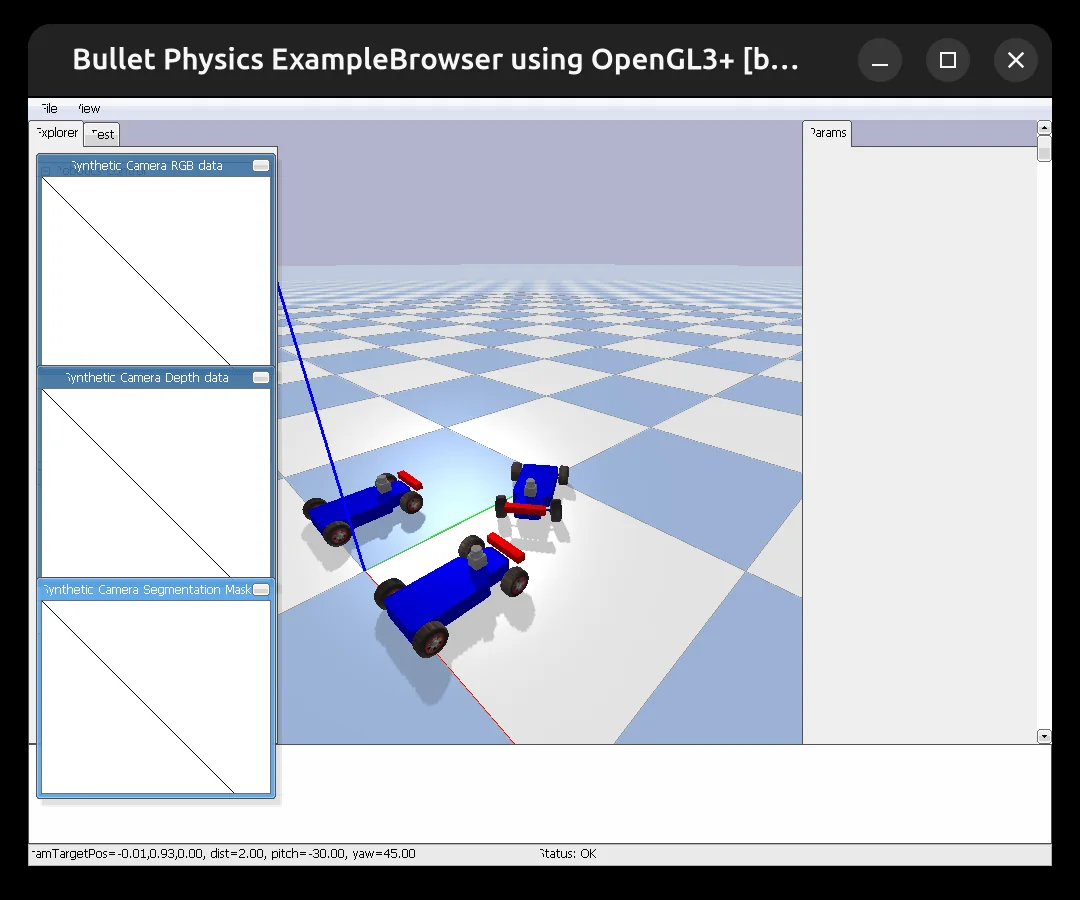Click the Depth data camera preview image
The image size is (1080, 900).
point(156,483)
